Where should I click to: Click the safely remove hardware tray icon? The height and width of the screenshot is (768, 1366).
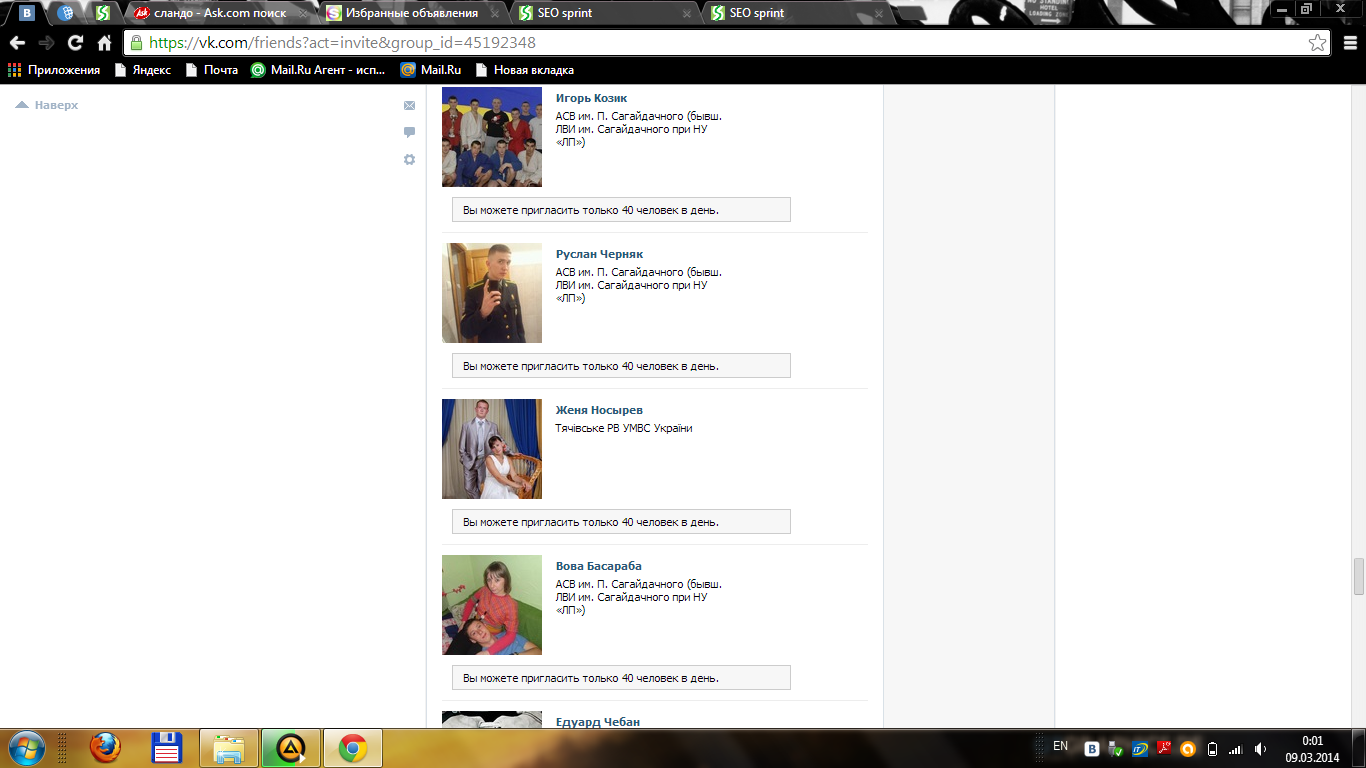tap(1116, 748)
